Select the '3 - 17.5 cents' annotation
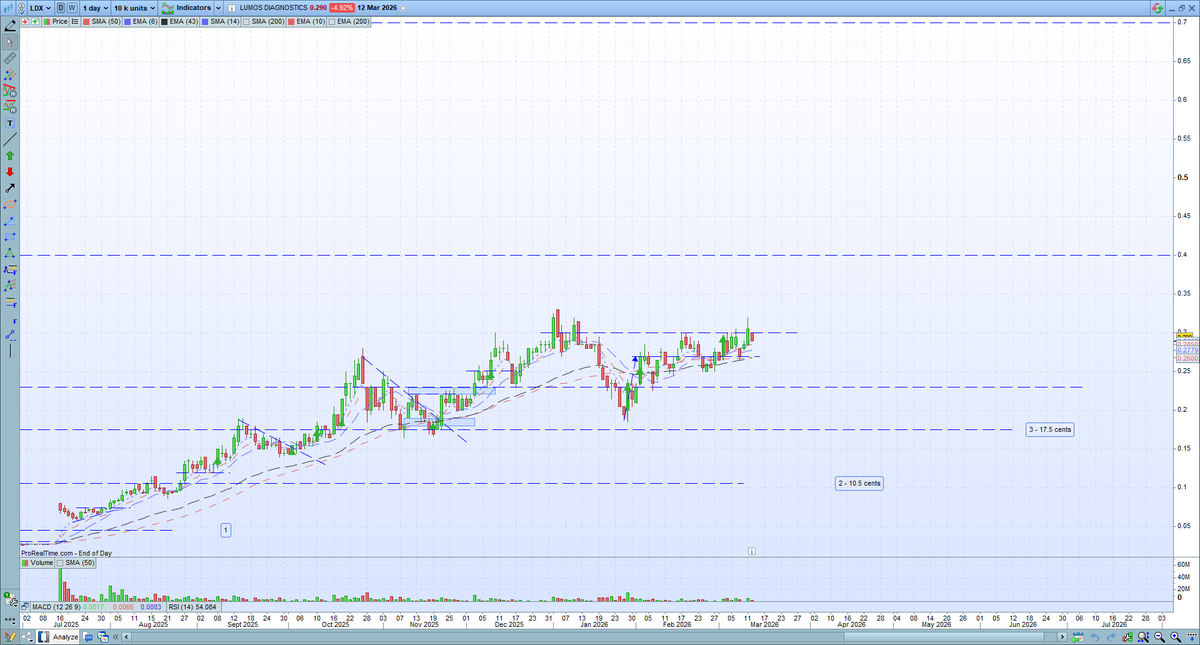The height and width of the screenshot is (645, 1200). [x=1050, y=429]
